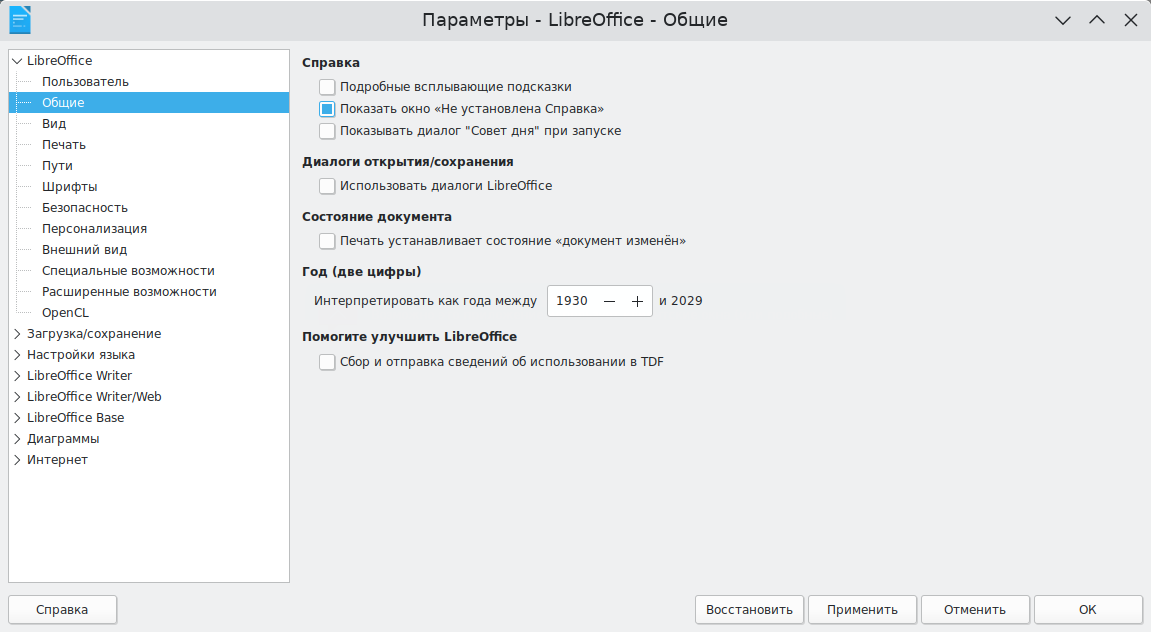The image size is (1151, 632).
Task: Expand the «Интернет» node
Action: click(17, 460)
